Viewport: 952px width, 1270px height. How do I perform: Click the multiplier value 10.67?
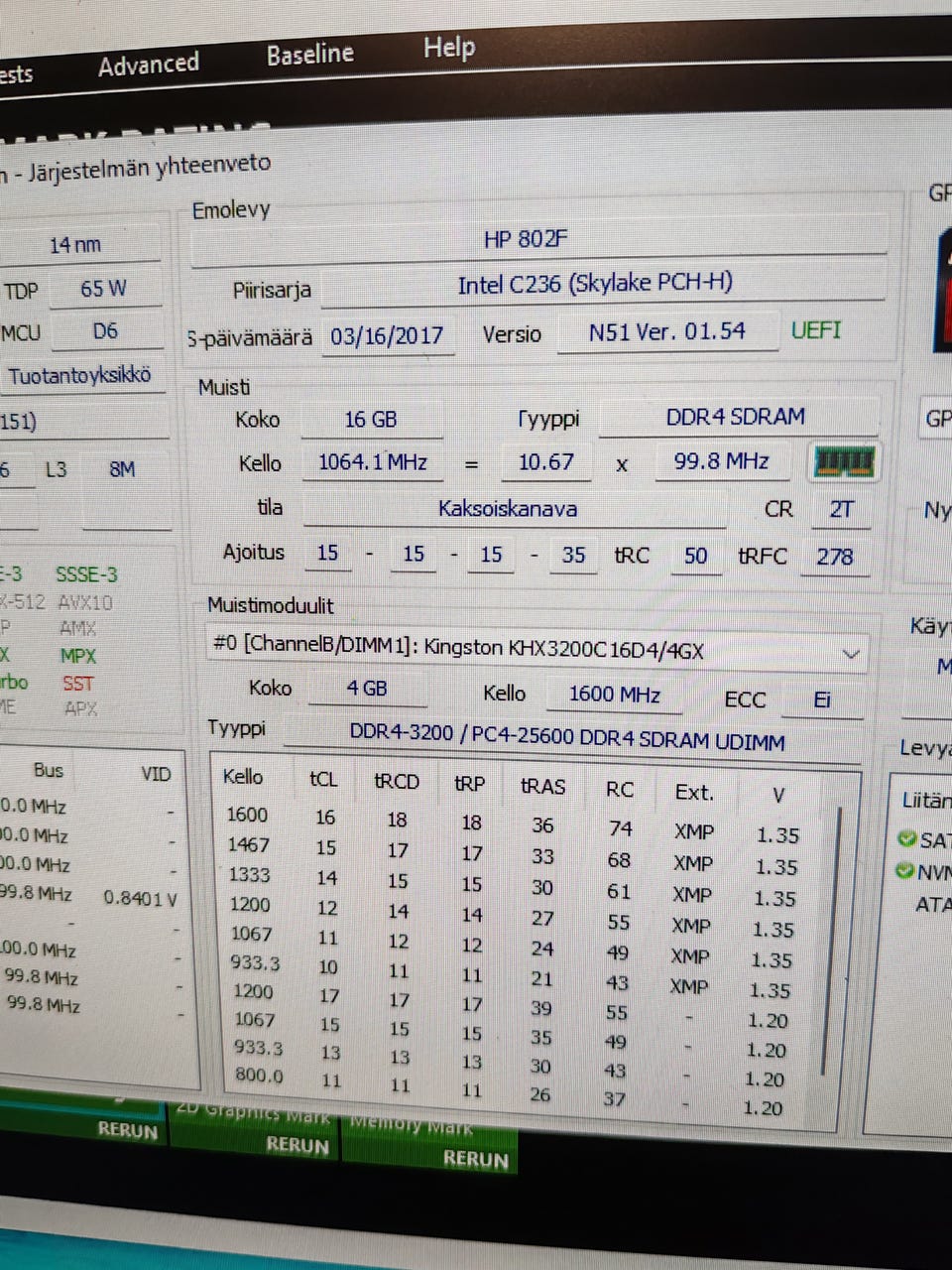pyautogui.click(x=545, y=462)
